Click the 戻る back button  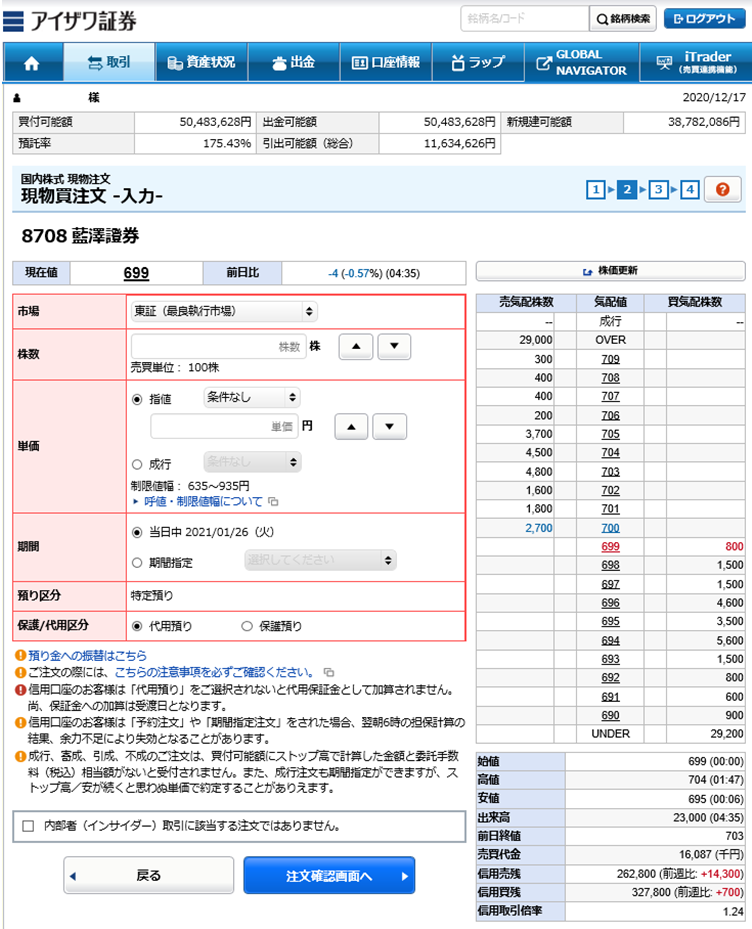[149, 875]
